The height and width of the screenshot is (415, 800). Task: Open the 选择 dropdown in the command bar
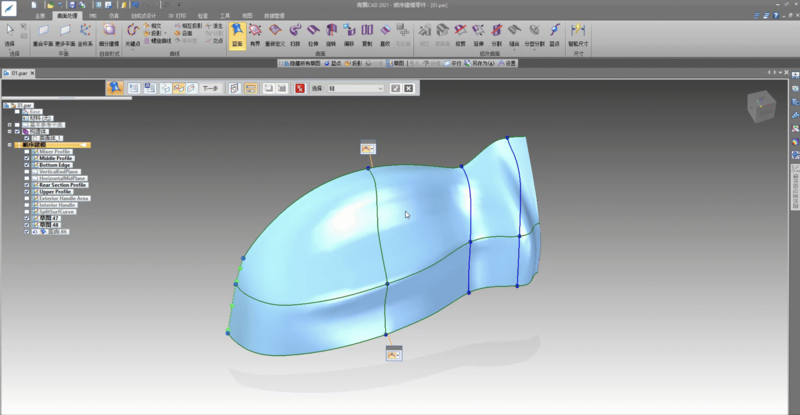coord(380,88)
